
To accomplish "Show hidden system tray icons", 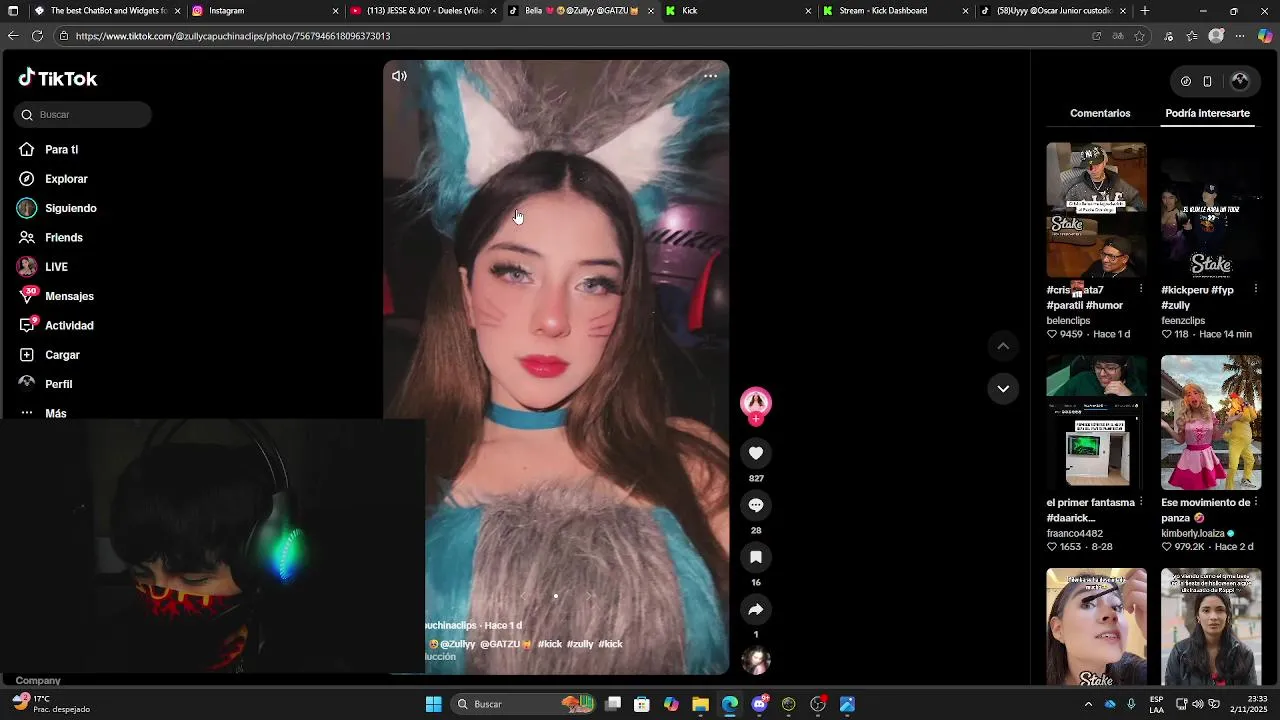I will click(x=1088, y=704).
